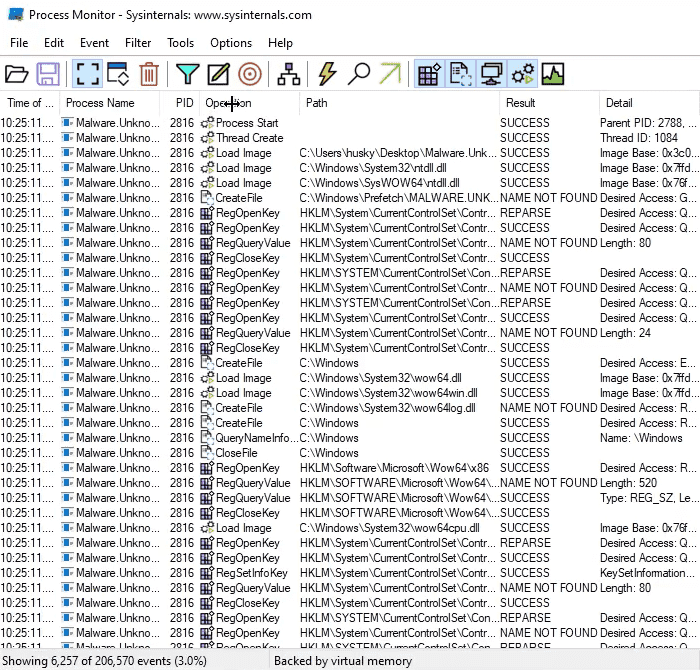
Task: Click the Process Monitor title bar app icon
Action: (16, 15)
